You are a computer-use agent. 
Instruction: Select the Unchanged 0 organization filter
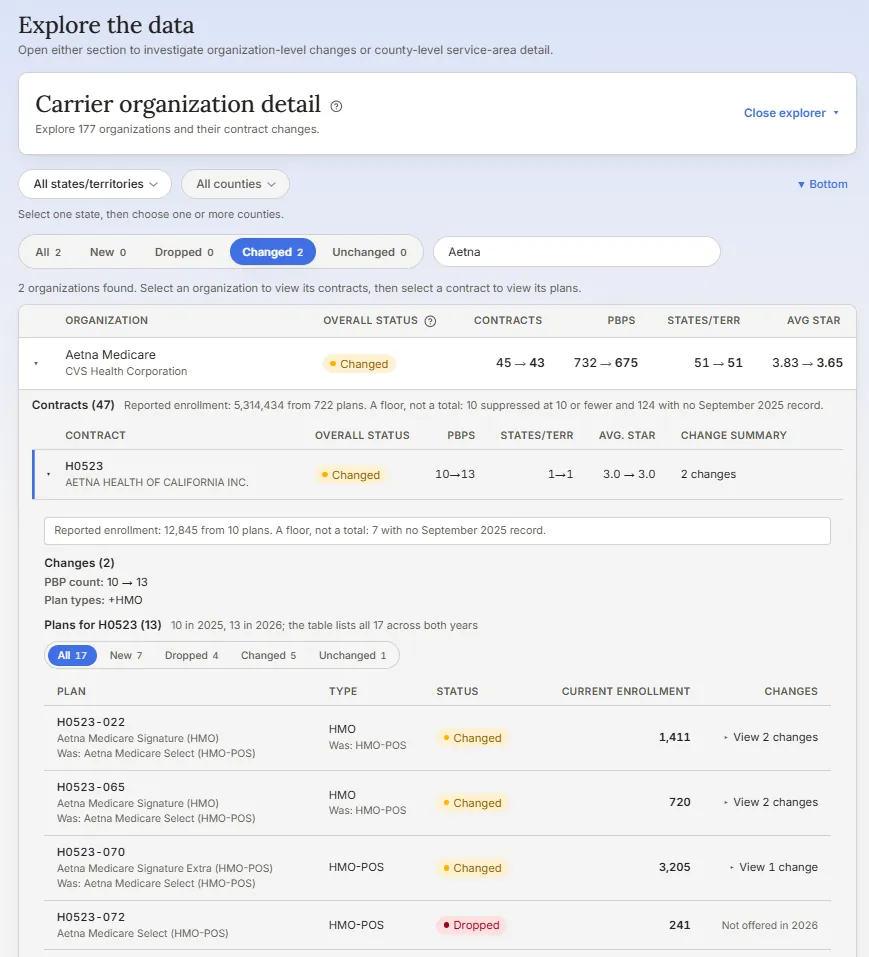click(x=369, y=252)
